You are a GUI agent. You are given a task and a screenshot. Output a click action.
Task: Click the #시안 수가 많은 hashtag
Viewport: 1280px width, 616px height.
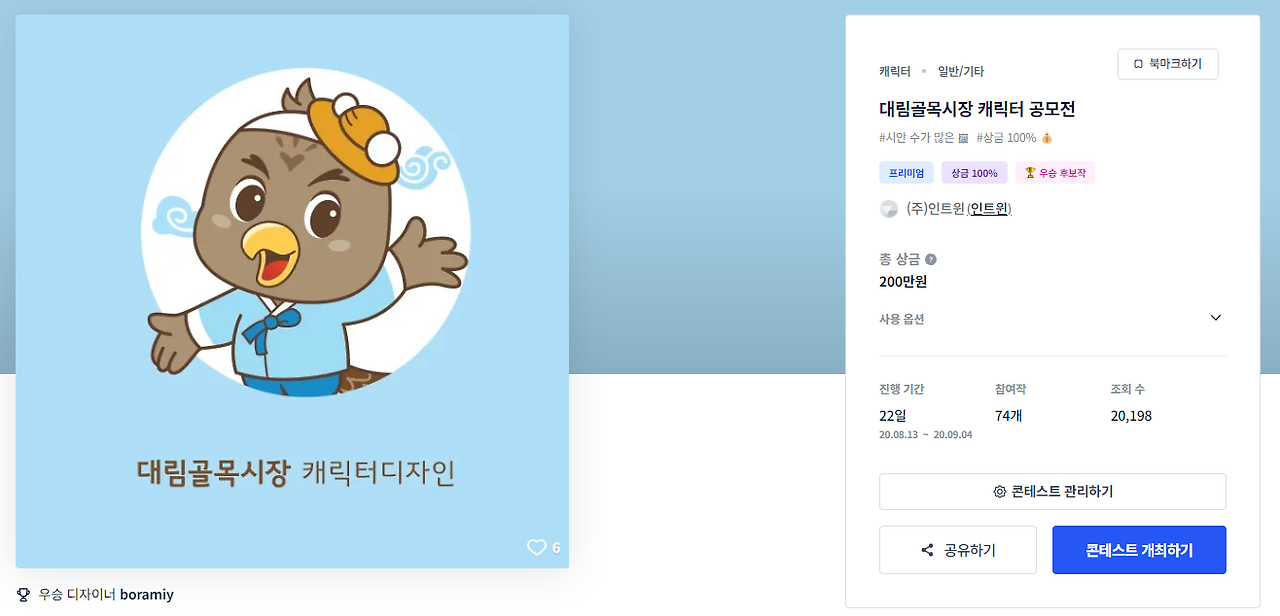924,138
